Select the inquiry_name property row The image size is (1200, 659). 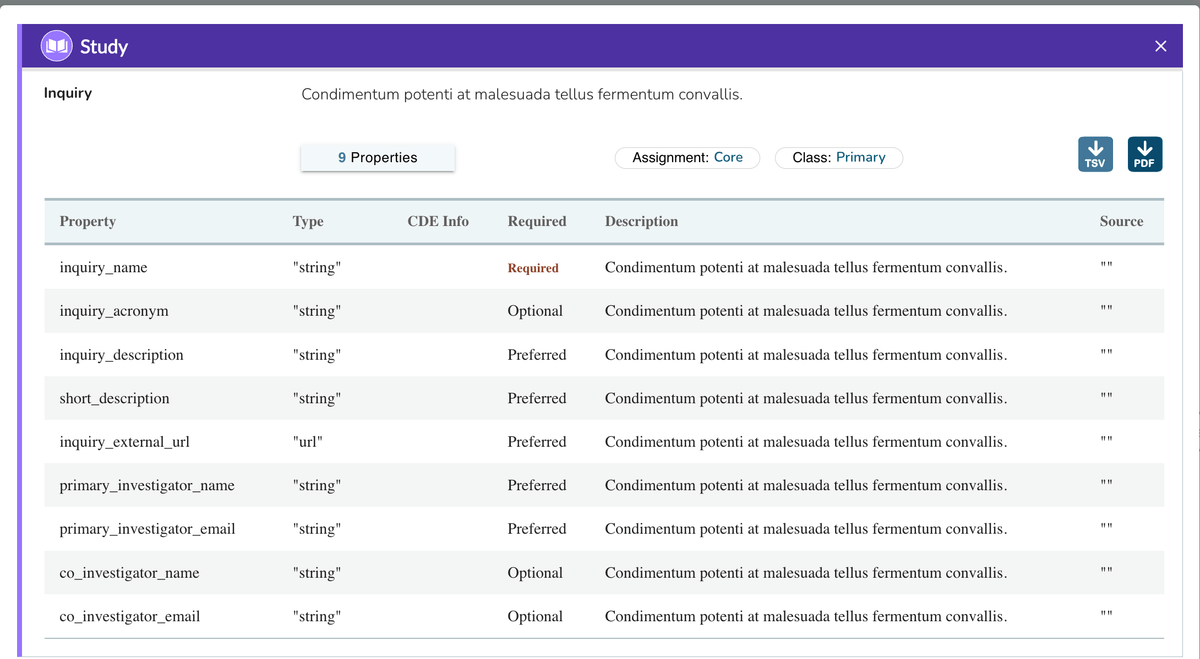pyautogui.click(x=104, y=267)
